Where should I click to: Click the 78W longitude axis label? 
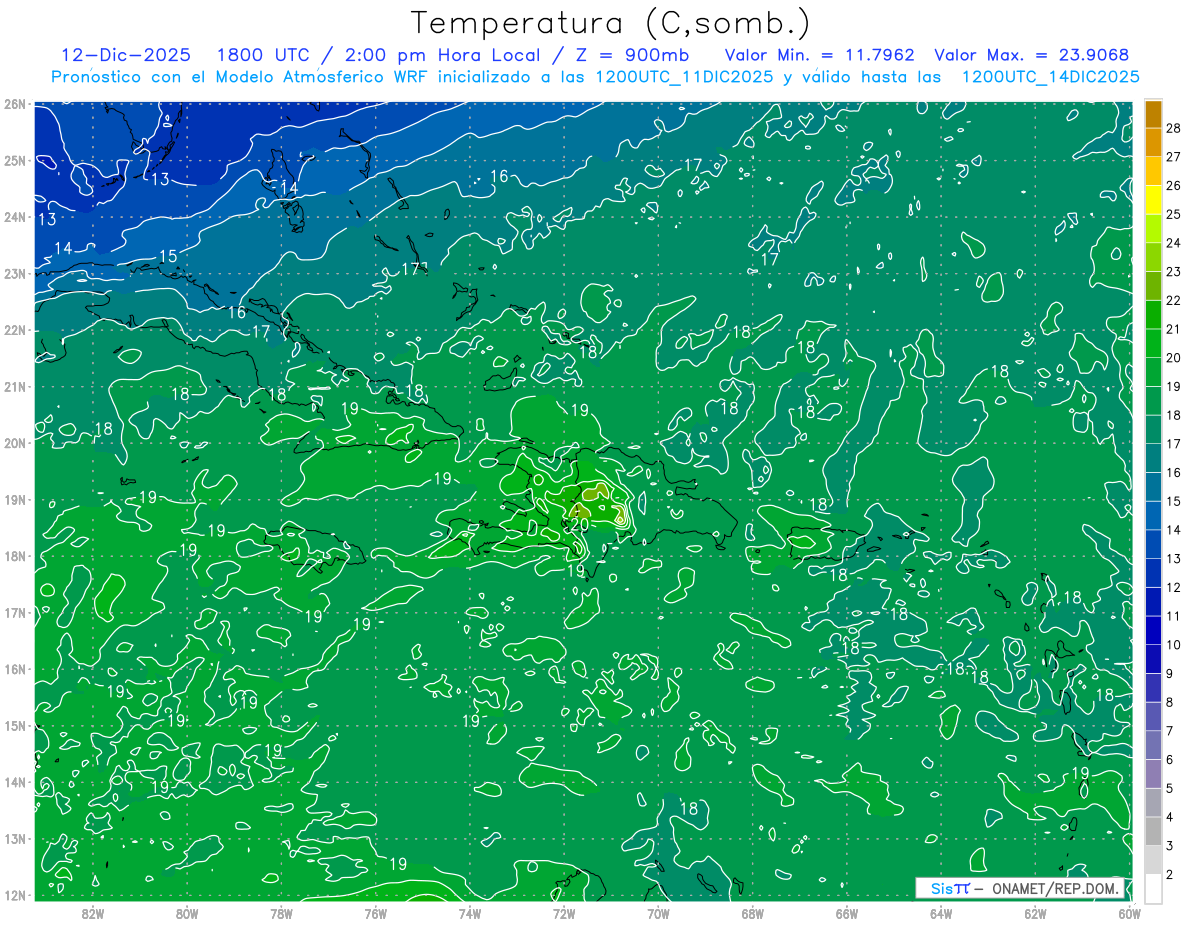click(x=281, y=912)
